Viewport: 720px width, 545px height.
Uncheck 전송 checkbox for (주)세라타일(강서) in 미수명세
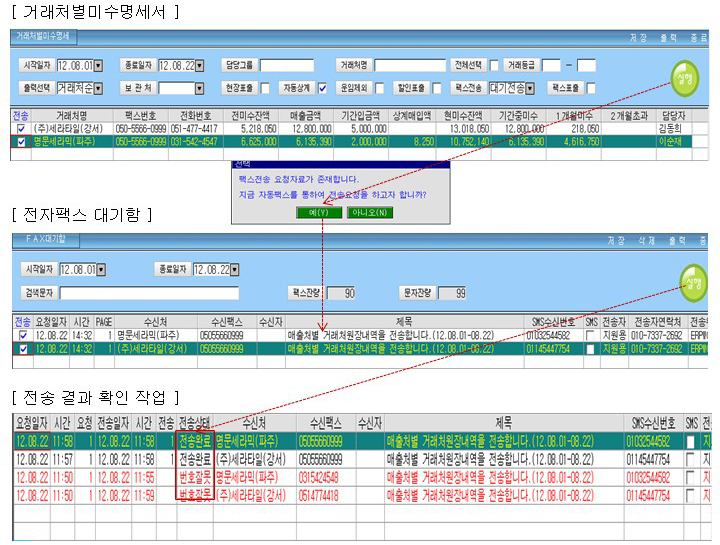[21, 129]
